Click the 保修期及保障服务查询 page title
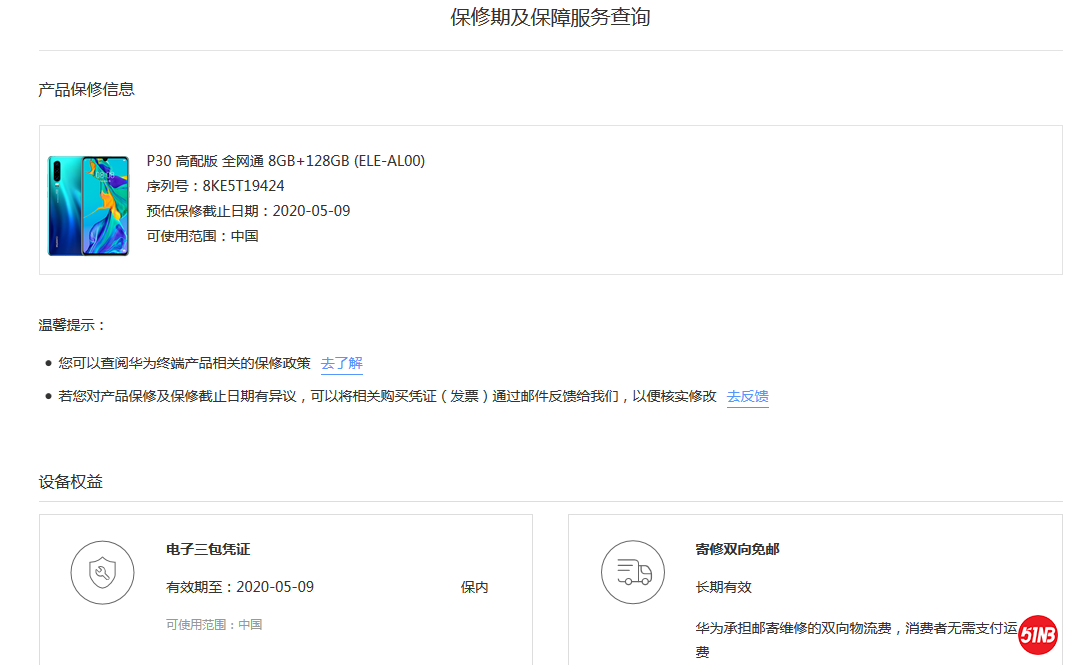The height and width of the screenshot is (665, 1068). [x=550, y=17]
